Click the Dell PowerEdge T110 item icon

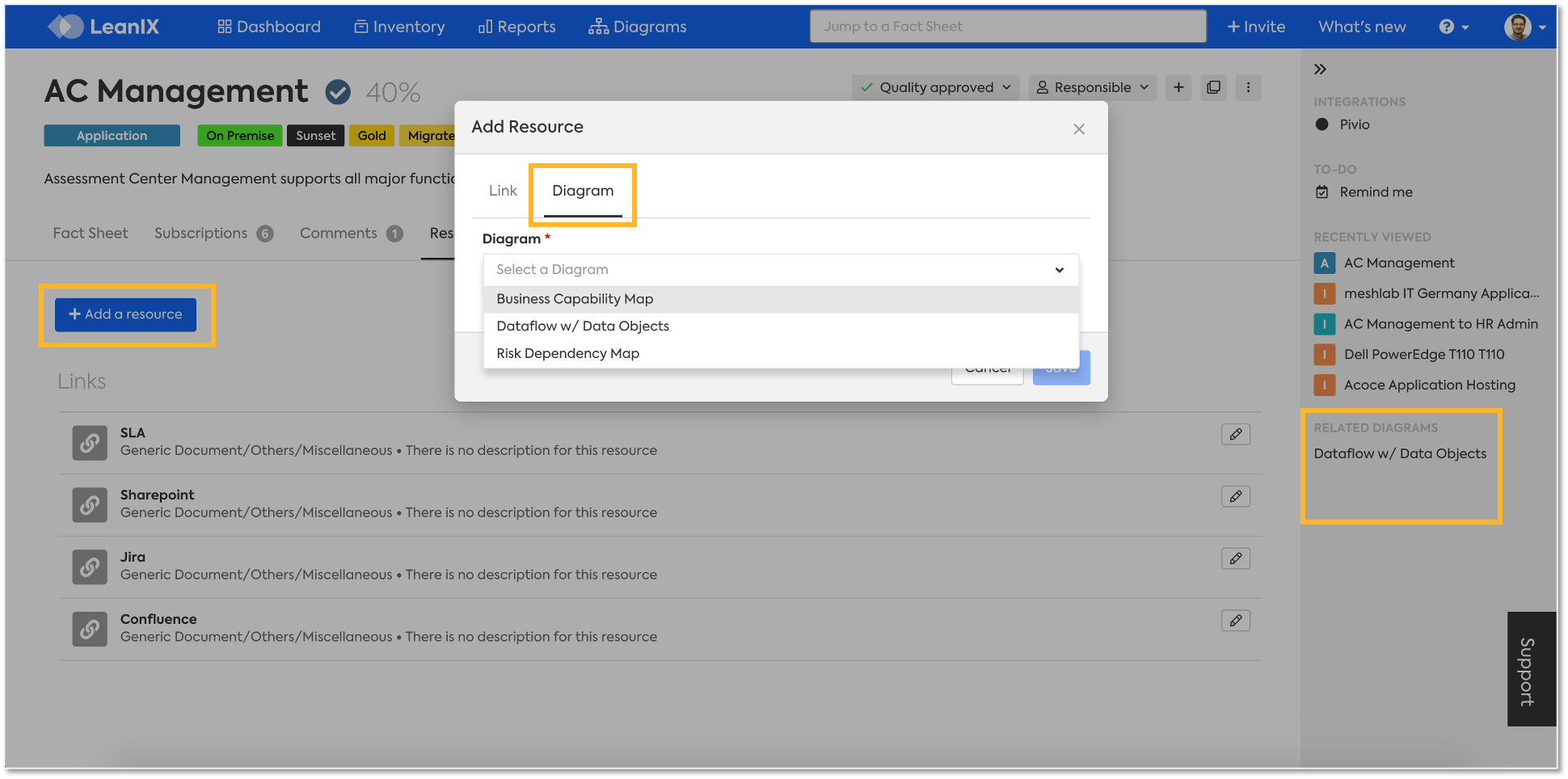pyautogui.click(x=1325, y=355)
